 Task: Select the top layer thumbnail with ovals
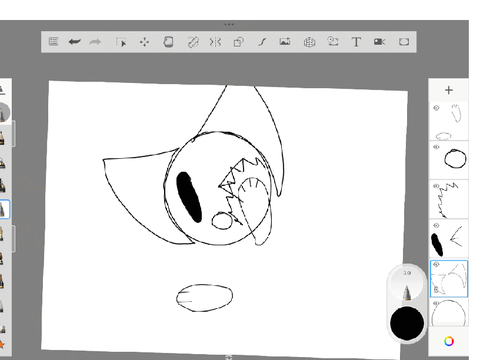point(449,121)
